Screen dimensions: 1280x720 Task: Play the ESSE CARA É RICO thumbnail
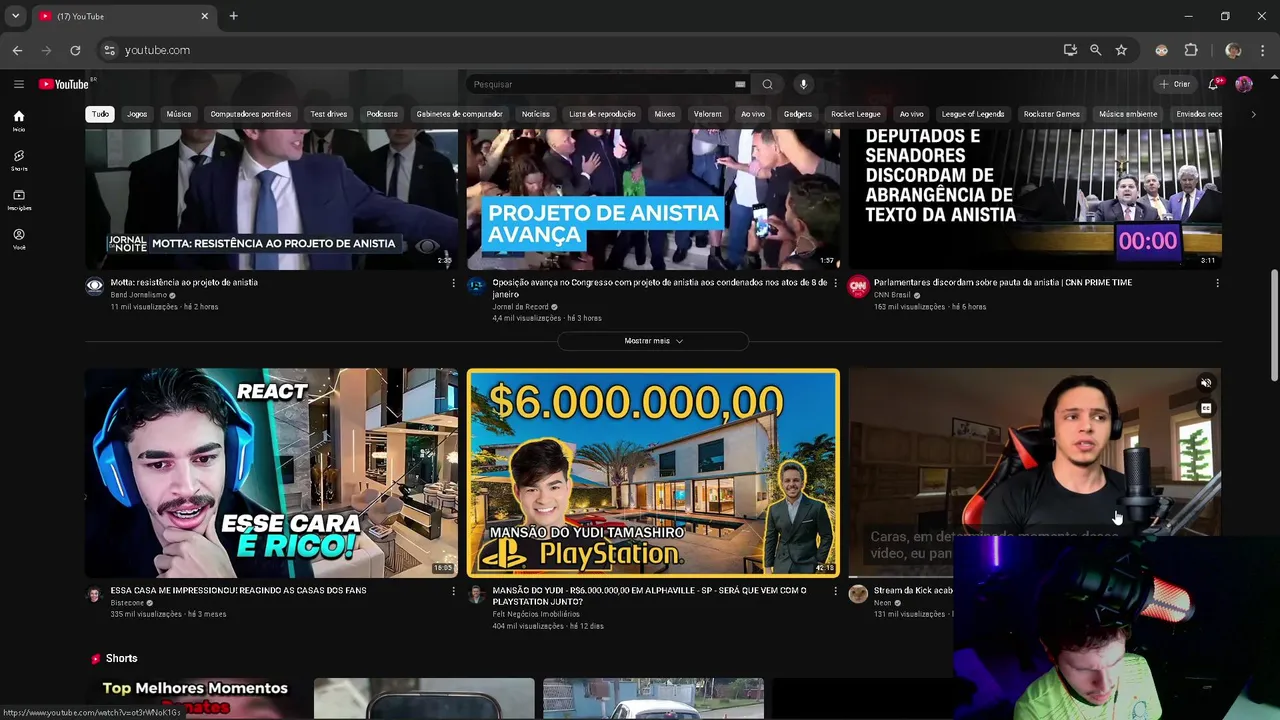(x=271, y=473)
